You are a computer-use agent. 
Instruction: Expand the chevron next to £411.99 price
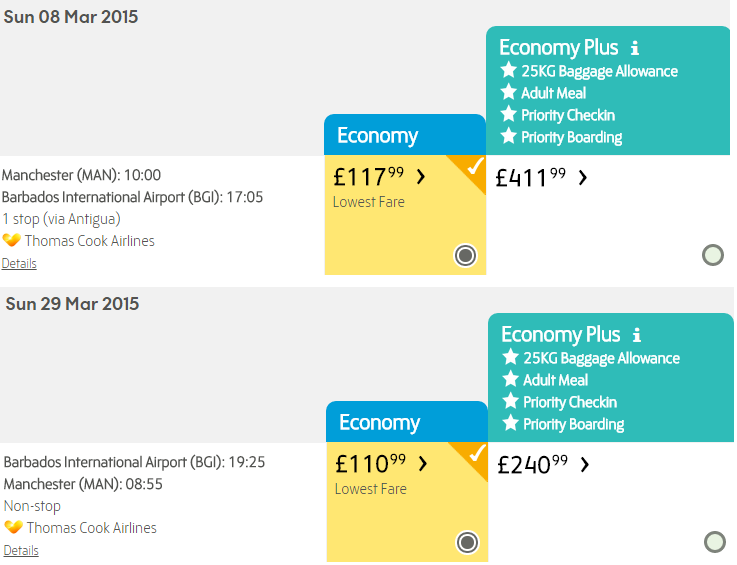tap(583, 177)
